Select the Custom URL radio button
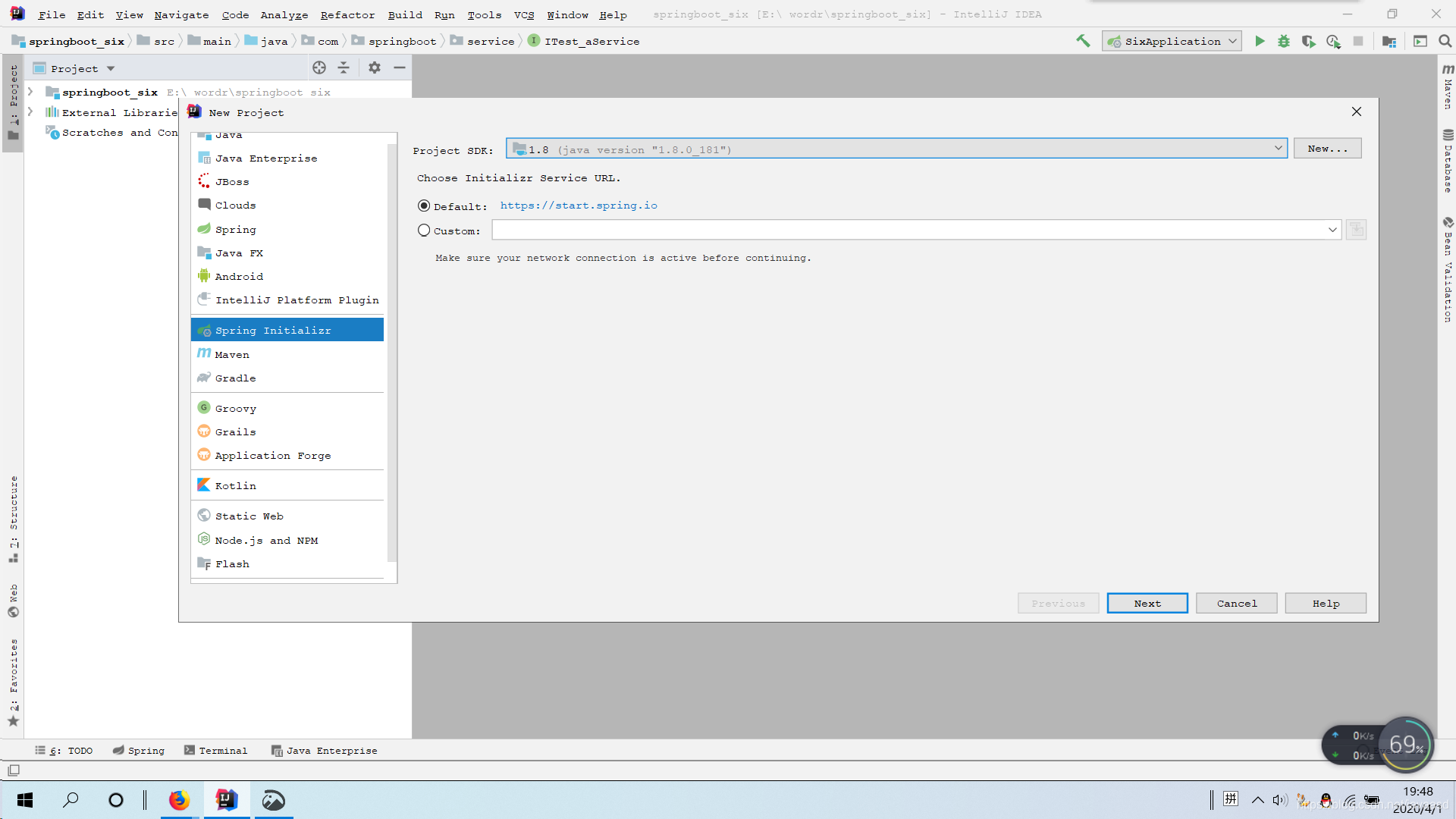This screenshot has height=819, width=1456. [x=424, y=230]
